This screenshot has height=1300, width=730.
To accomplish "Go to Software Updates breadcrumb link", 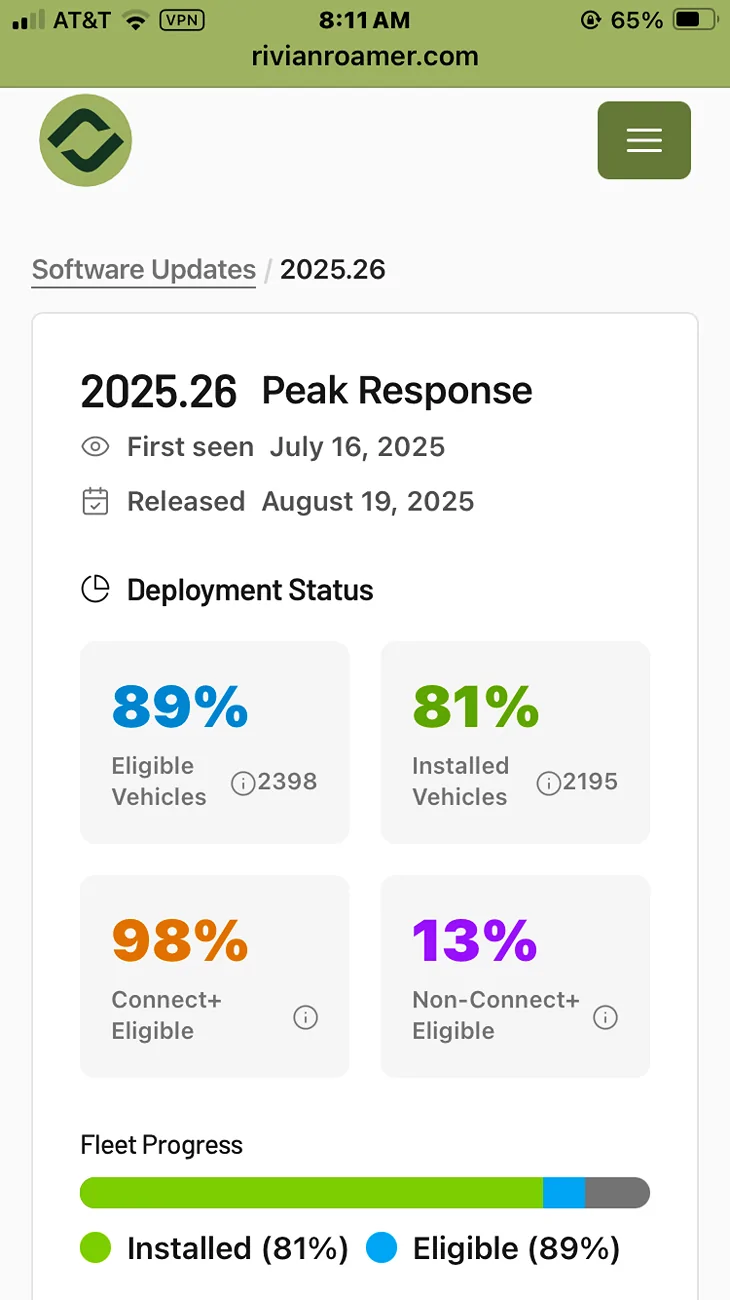I will (x=144, y=270).
